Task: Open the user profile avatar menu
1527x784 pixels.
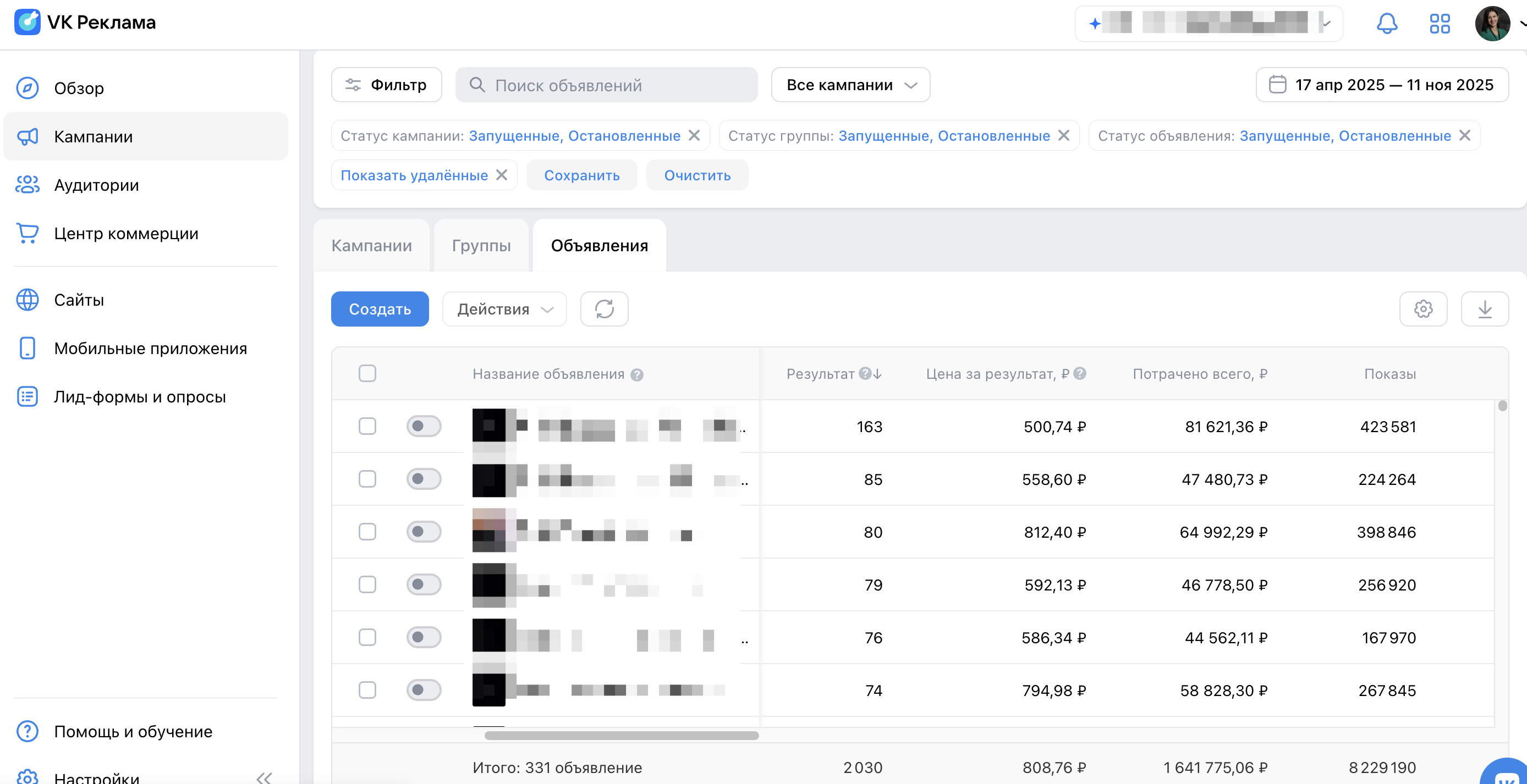Action: [1492, 24]
